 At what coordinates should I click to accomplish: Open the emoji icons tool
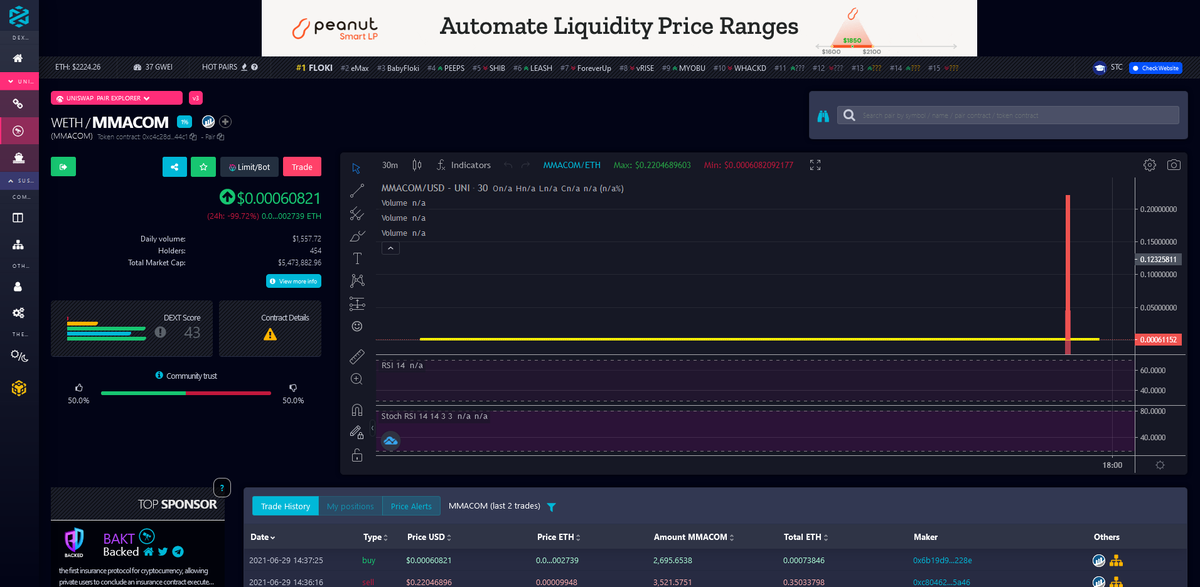tap(357, 326)
